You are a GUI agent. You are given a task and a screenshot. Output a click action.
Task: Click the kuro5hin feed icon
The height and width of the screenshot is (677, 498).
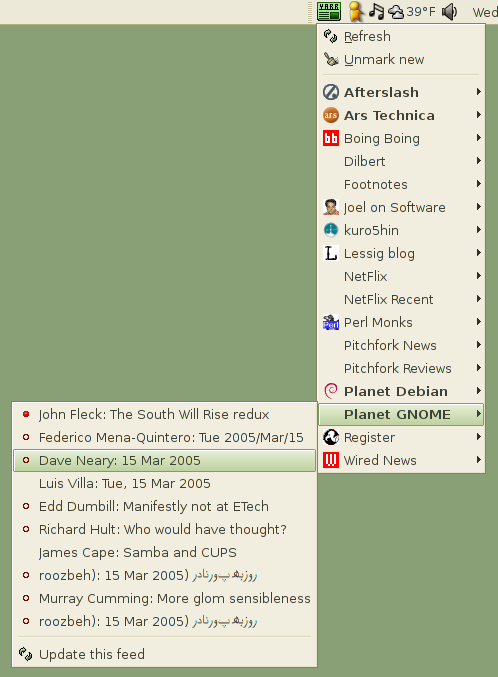pyautogui.click(x=331, y=230)
